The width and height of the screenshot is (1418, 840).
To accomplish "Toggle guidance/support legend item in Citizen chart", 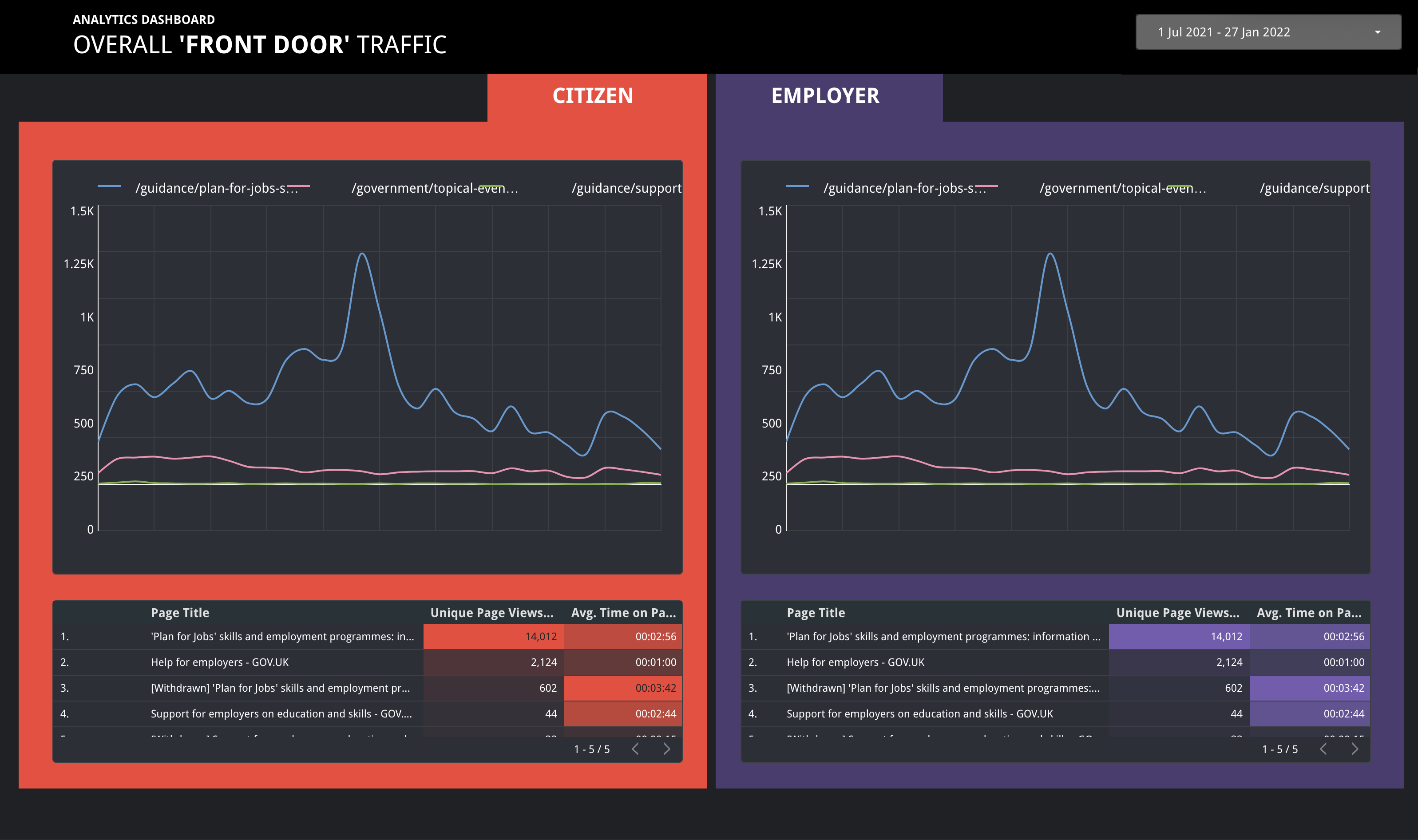I will (626, 188).
